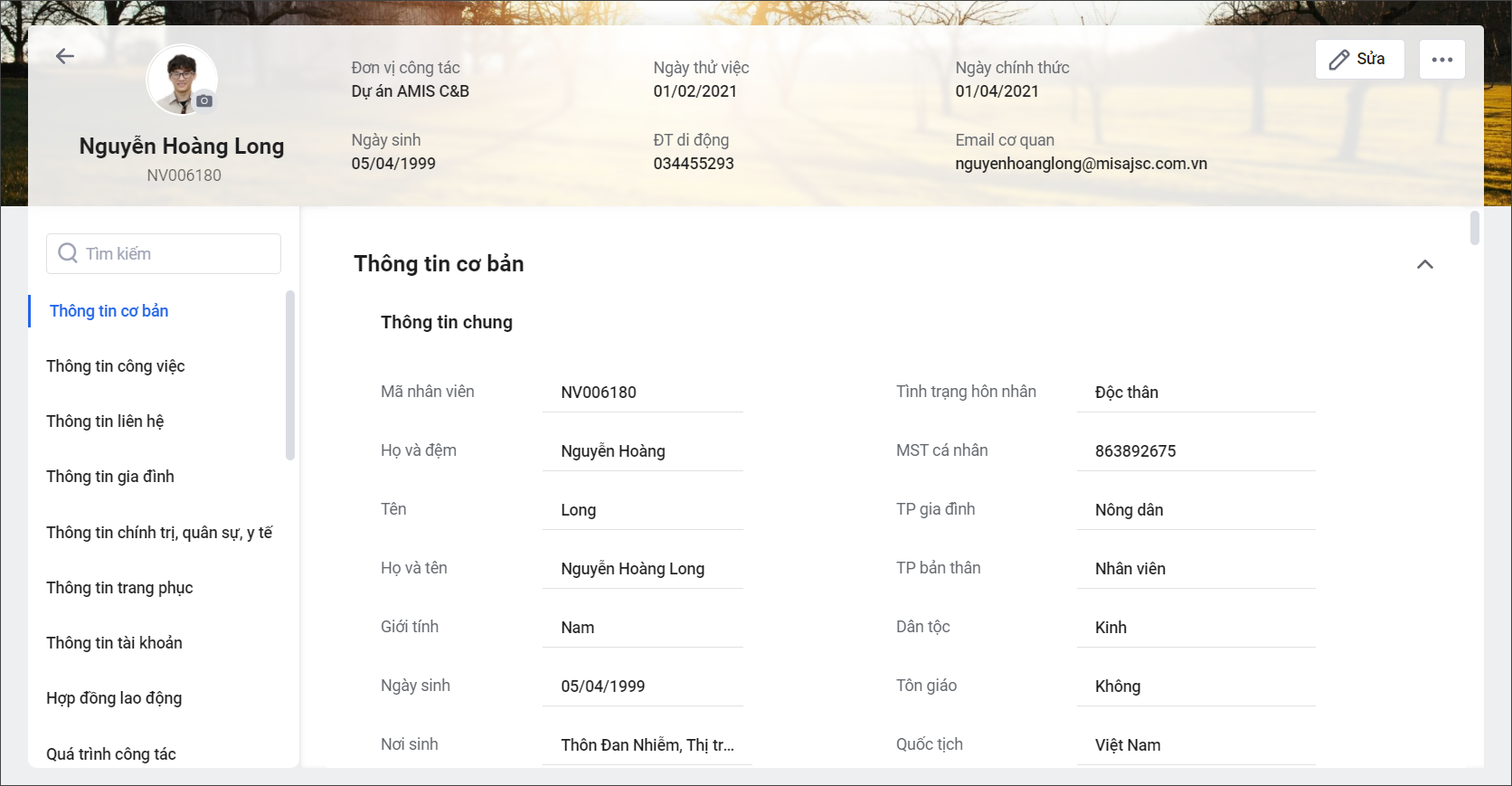This screenshot has height=786, width=1512.
Task: Collapse the Thông tin cơ bản section
Action: 1424,264
